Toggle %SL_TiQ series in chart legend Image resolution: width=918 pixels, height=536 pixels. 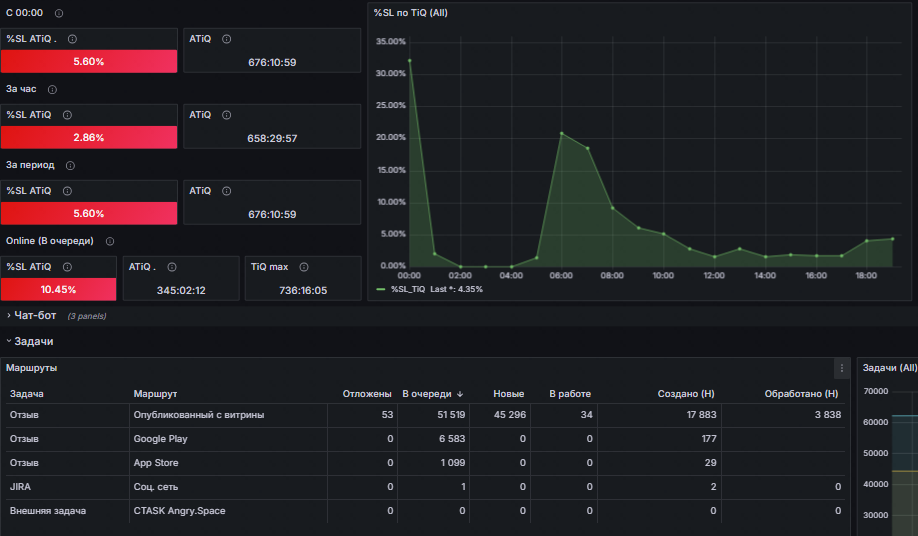(407, 289)
